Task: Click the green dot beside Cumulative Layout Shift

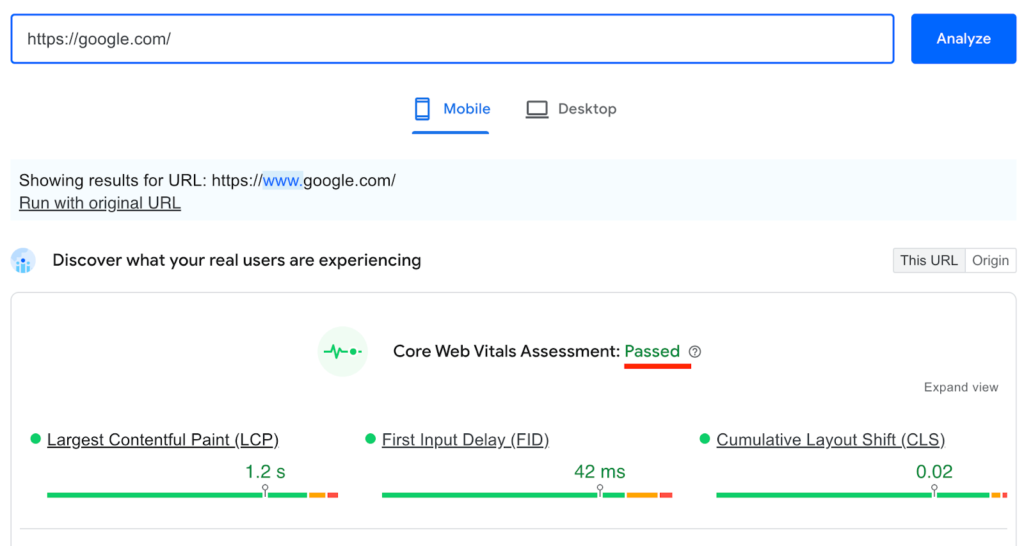Action: (x=706, y=439)
